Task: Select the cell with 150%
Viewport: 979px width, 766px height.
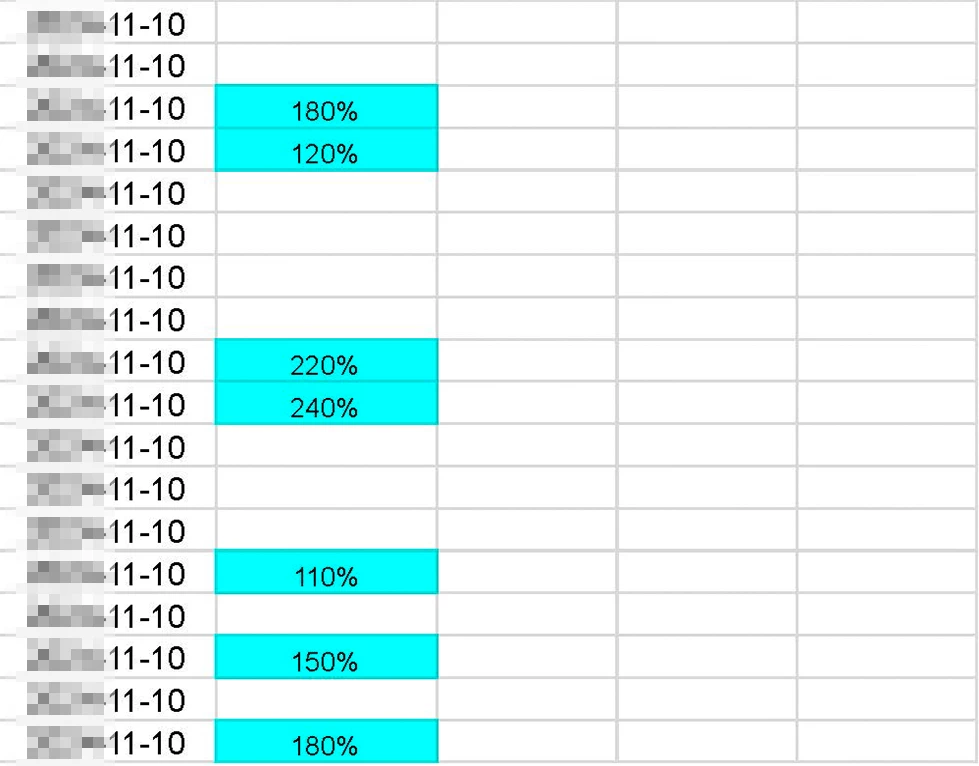Action: (326, 657)
